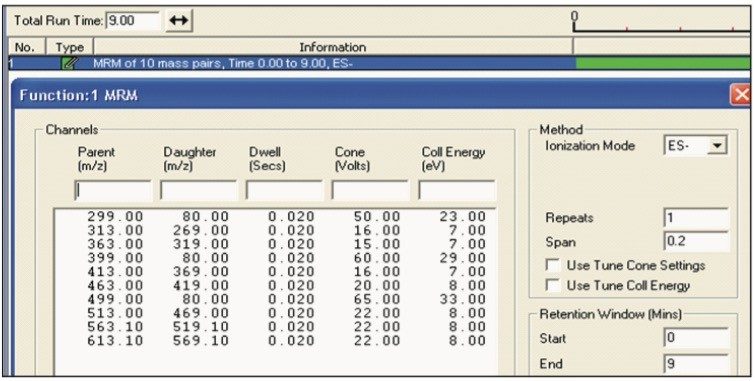Select the 413.00 parent channel row
The width and height of the screenshot is (755, 381).
tap(275, 272)
